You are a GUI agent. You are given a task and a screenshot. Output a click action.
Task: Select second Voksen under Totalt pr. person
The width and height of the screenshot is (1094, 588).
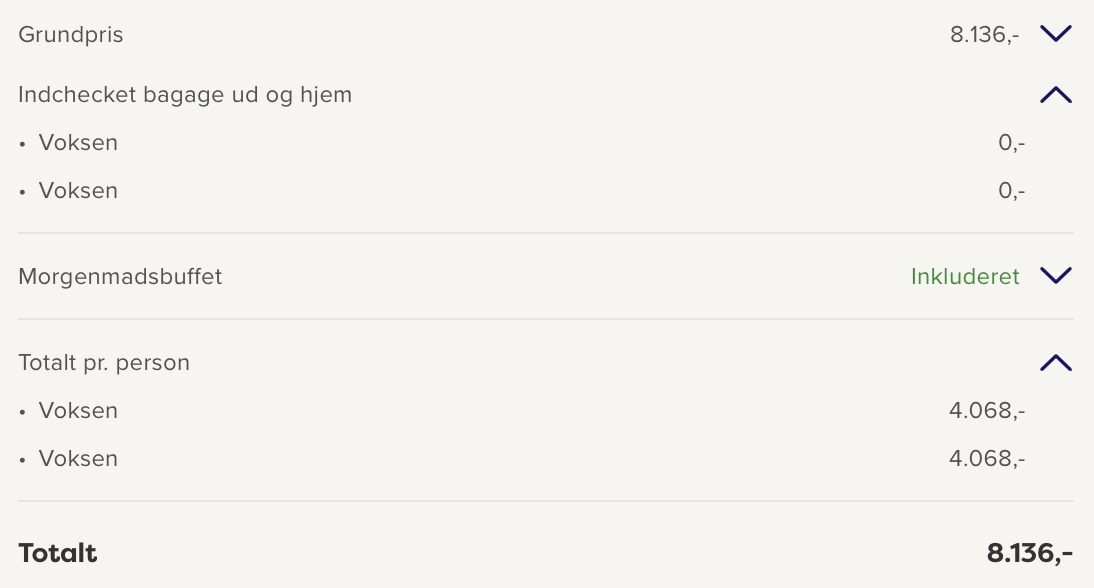[78, 459]
